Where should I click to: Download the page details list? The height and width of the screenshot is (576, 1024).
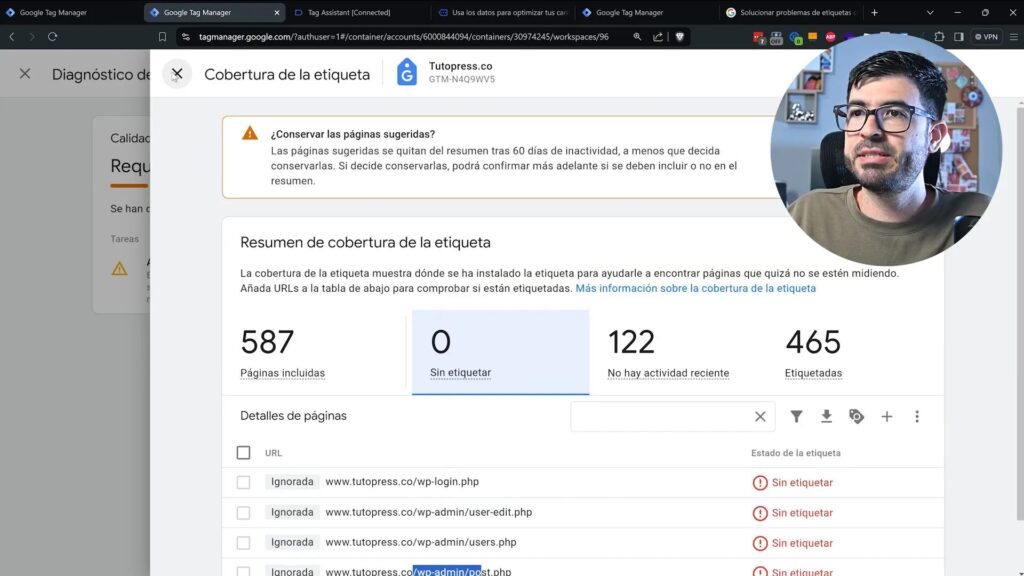point(826,416)
